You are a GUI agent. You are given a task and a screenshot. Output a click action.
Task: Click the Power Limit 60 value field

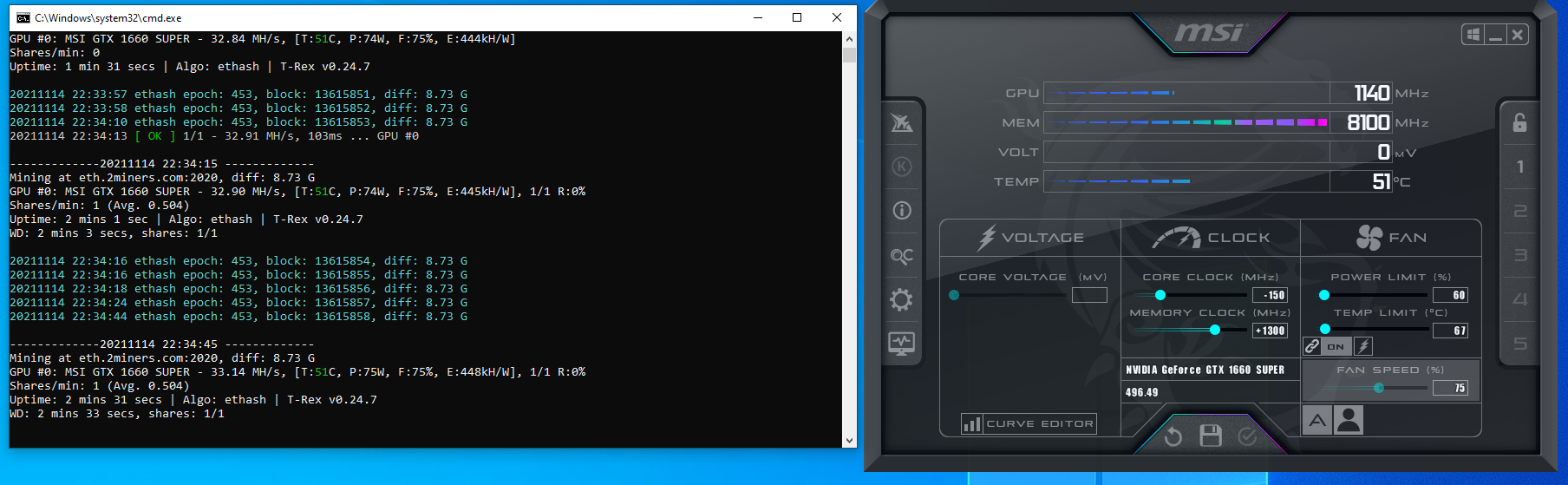1451,295
